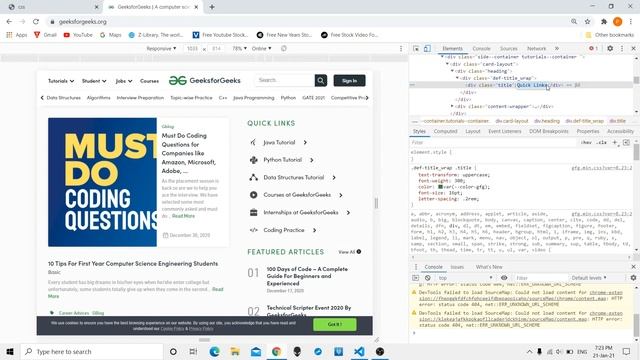Add a new style rule plus icon
640x360 pixels.
coord(615,142)
